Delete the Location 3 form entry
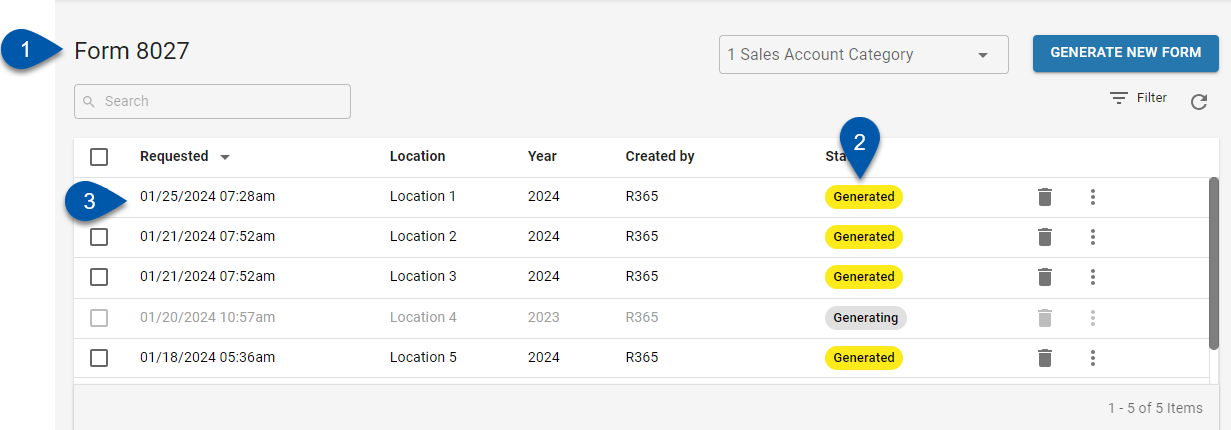This screenshot has width=1231, height=430. tap(1045, 277)
